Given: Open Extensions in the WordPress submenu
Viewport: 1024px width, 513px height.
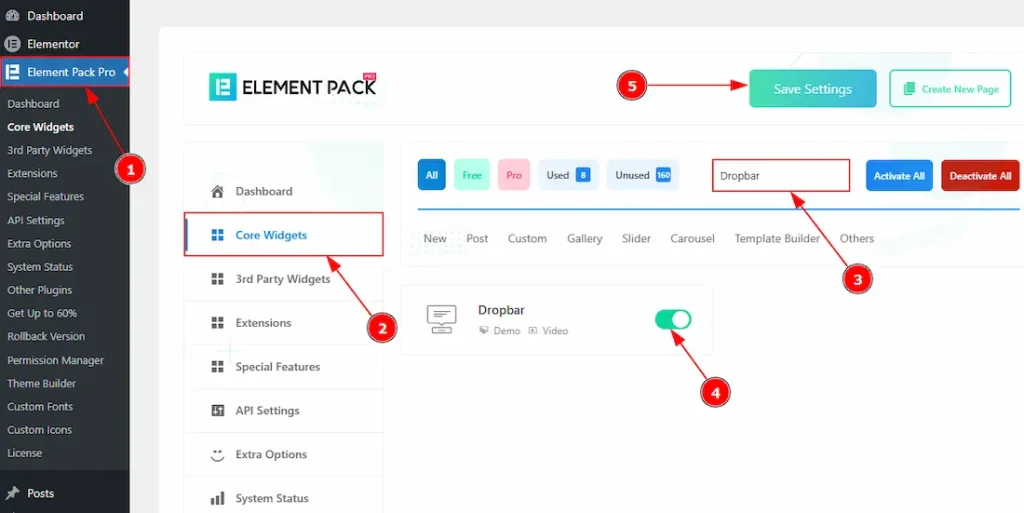Looking at the screenshot, I should (x=33, y=174).
